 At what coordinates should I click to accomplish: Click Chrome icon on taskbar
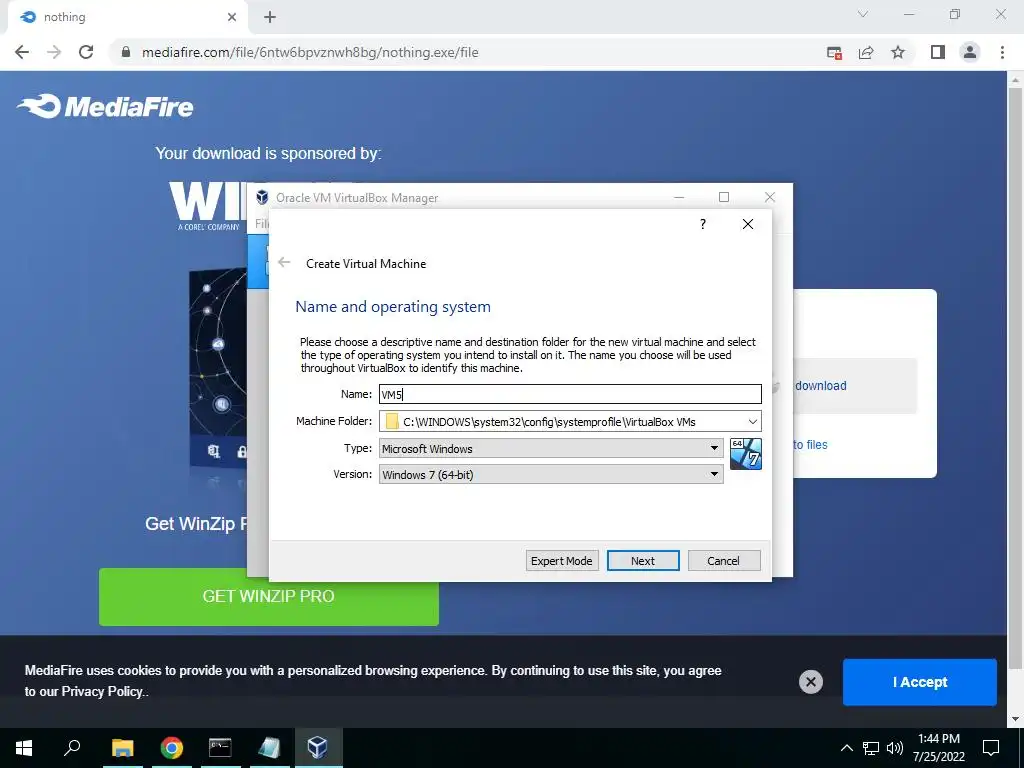click(x=172, y=747)
